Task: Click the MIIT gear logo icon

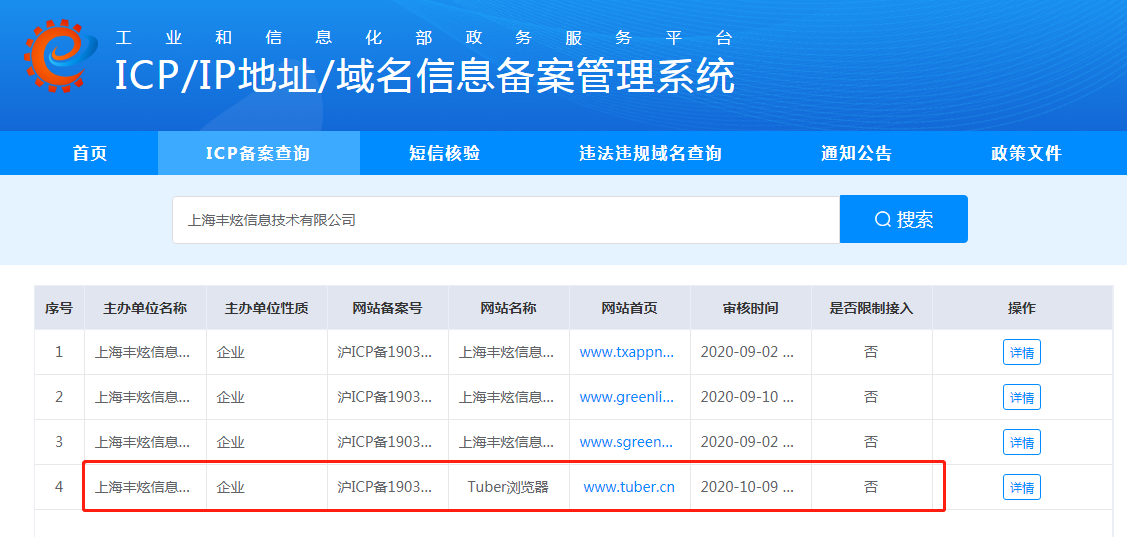Action: tap(61, 55)
